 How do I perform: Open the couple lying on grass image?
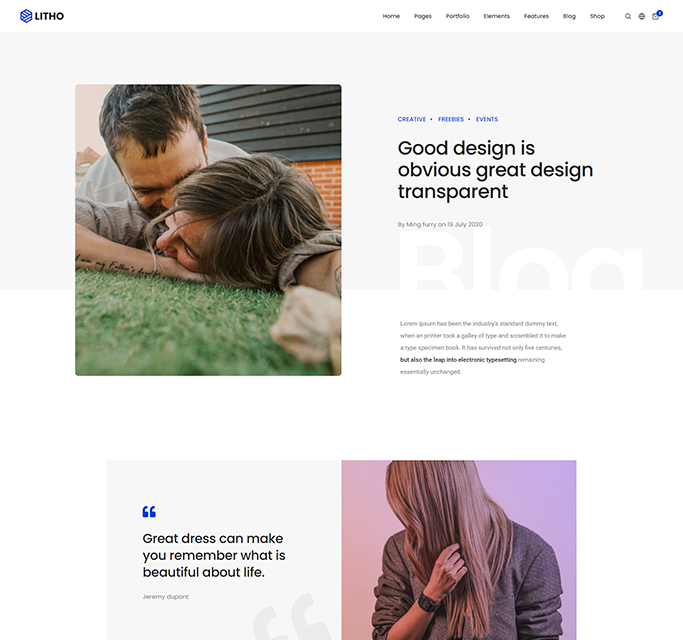pos(208,230)
